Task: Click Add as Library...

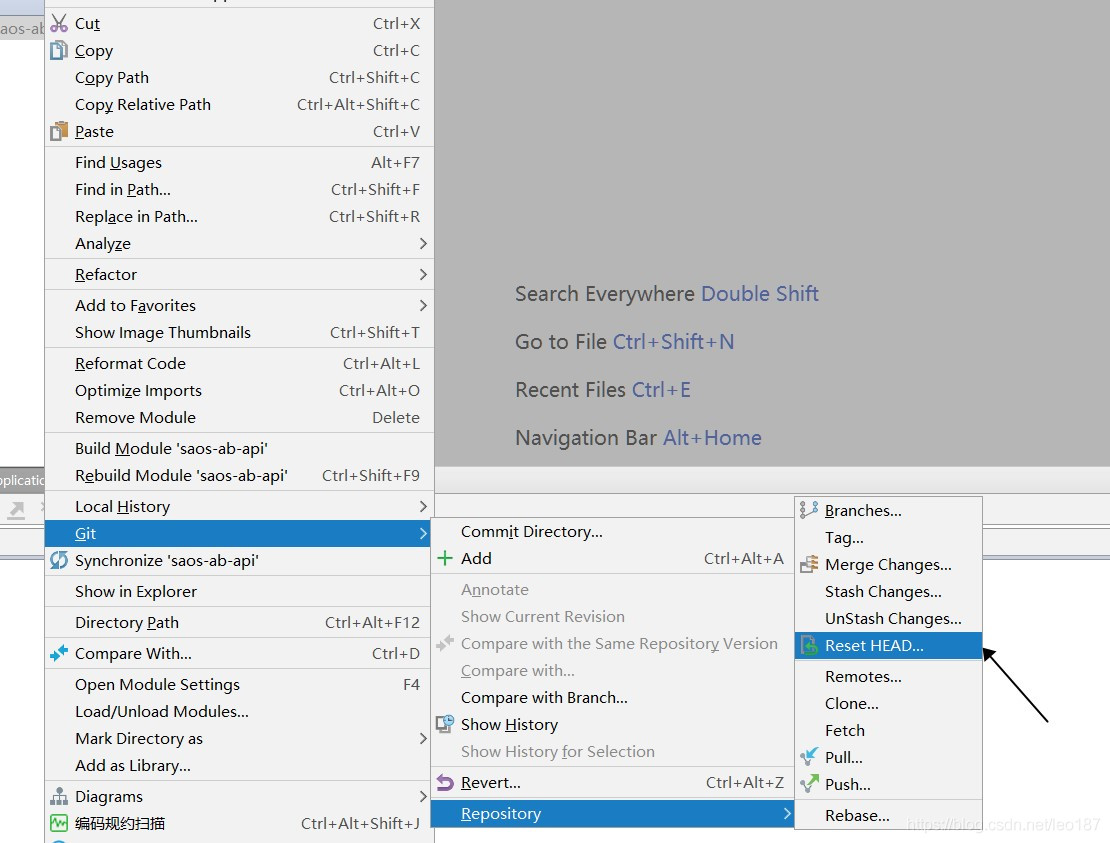Action: coord(239,765)
